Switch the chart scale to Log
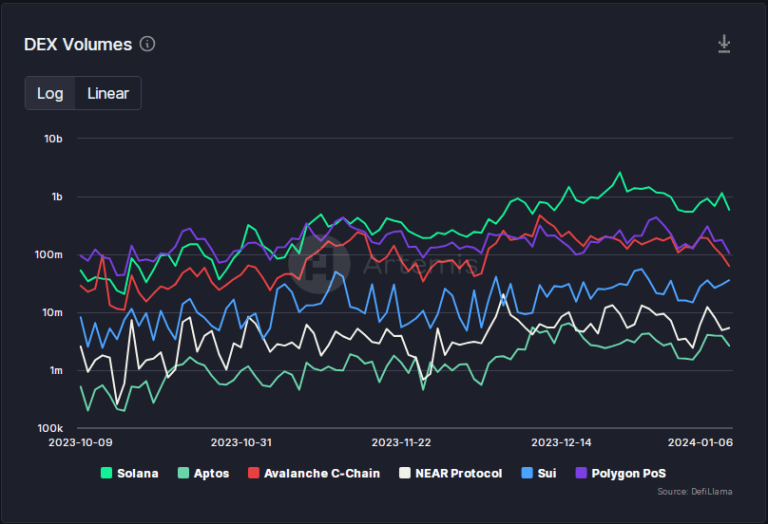Screen dimensions: 768x524 50,93
